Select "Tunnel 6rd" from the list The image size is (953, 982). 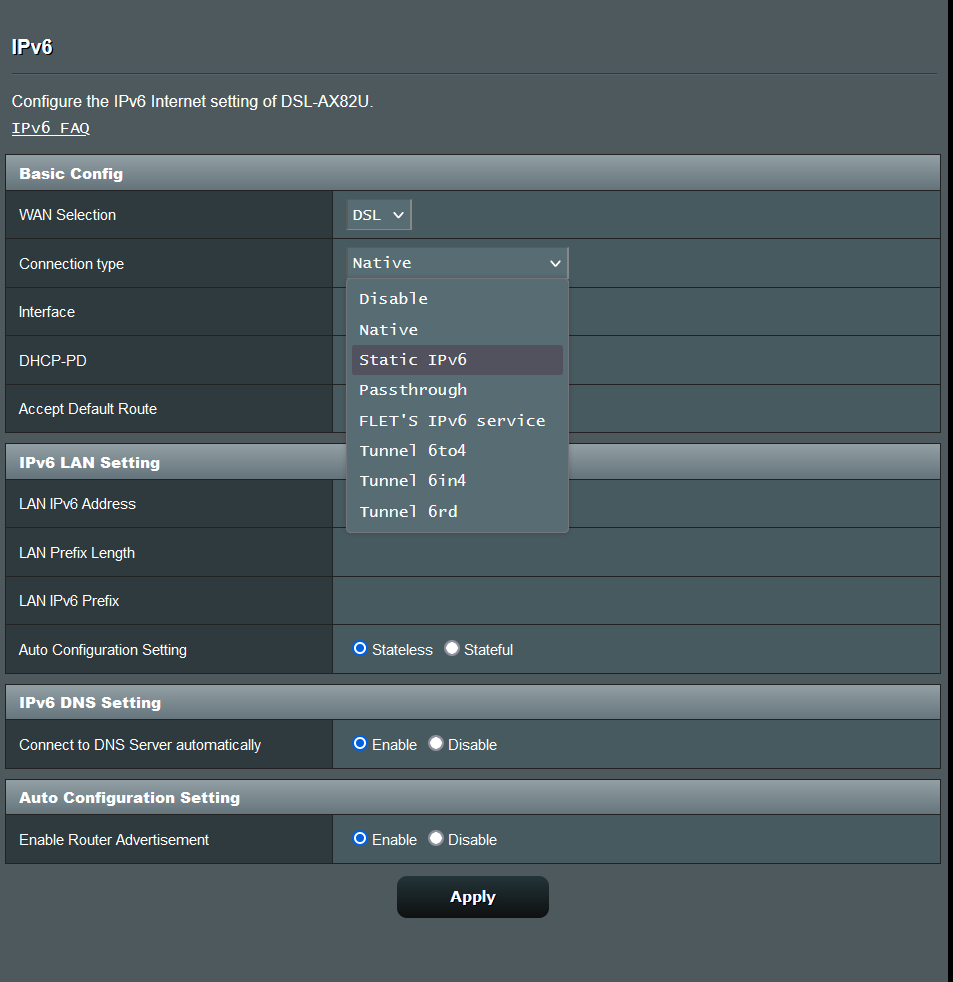pyautogui.click(x=408, y=511)
